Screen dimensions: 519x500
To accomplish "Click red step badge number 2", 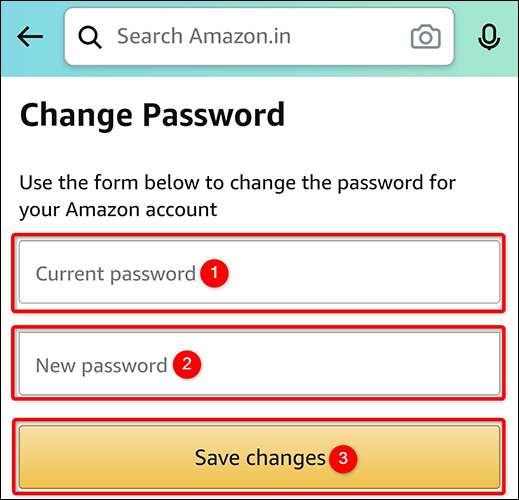I will point(187,364).
